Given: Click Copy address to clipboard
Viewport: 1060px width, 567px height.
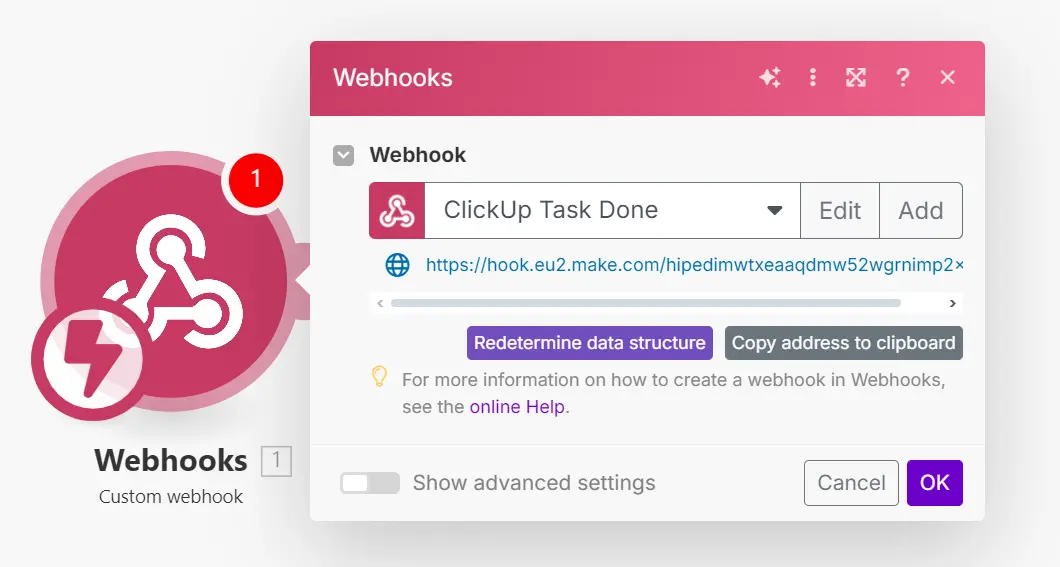Looking at the screenshot, I should click(x=844, y=343).
